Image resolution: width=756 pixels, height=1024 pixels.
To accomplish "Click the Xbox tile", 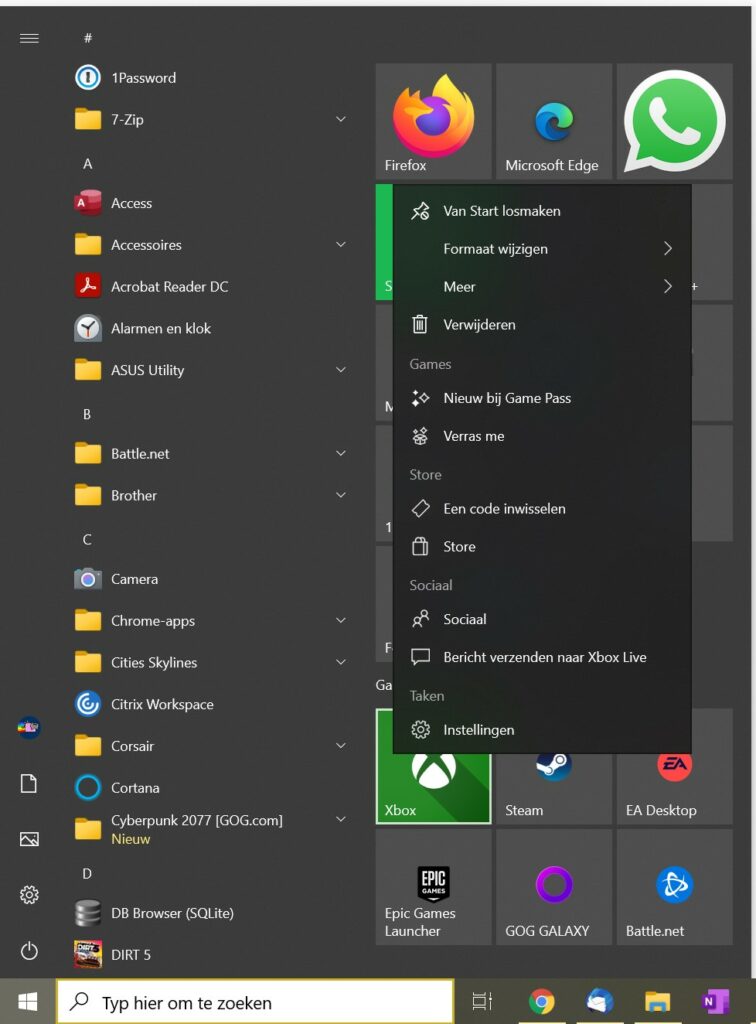I will (433, 789).
